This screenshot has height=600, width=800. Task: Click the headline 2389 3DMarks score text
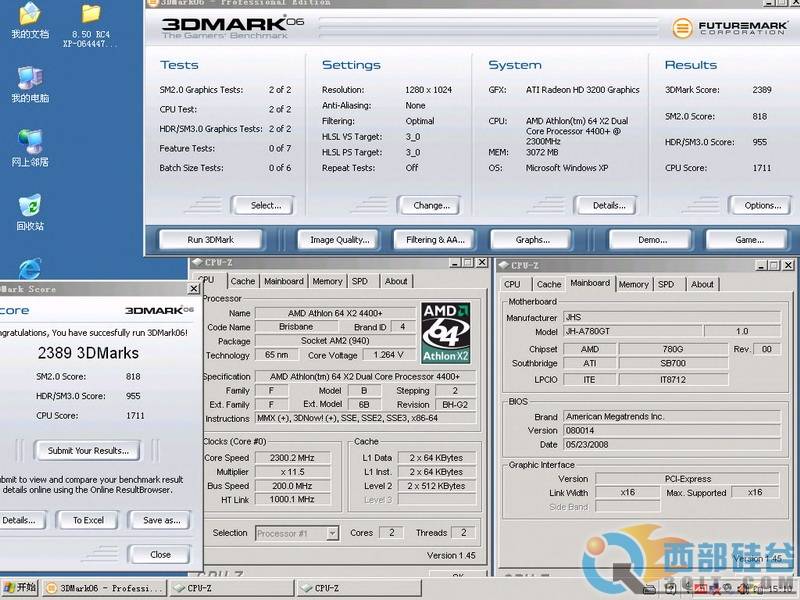coord(88,353)
